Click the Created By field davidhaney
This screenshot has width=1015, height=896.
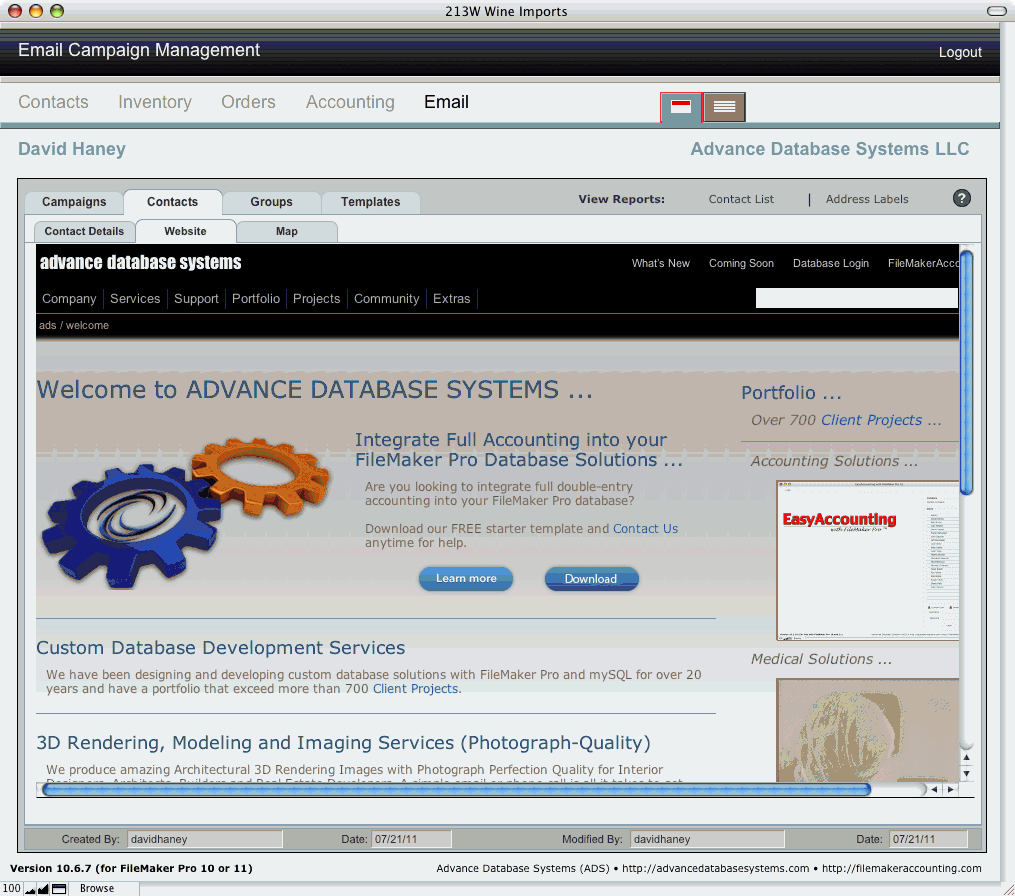click(x=205, y=839)
